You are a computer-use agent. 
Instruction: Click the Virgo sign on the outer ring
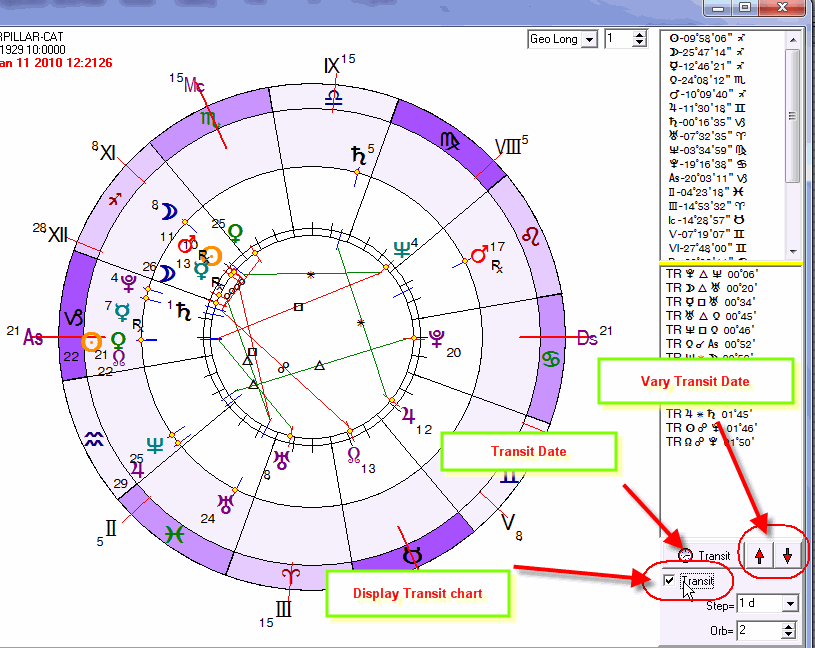(x=452, y=141)
